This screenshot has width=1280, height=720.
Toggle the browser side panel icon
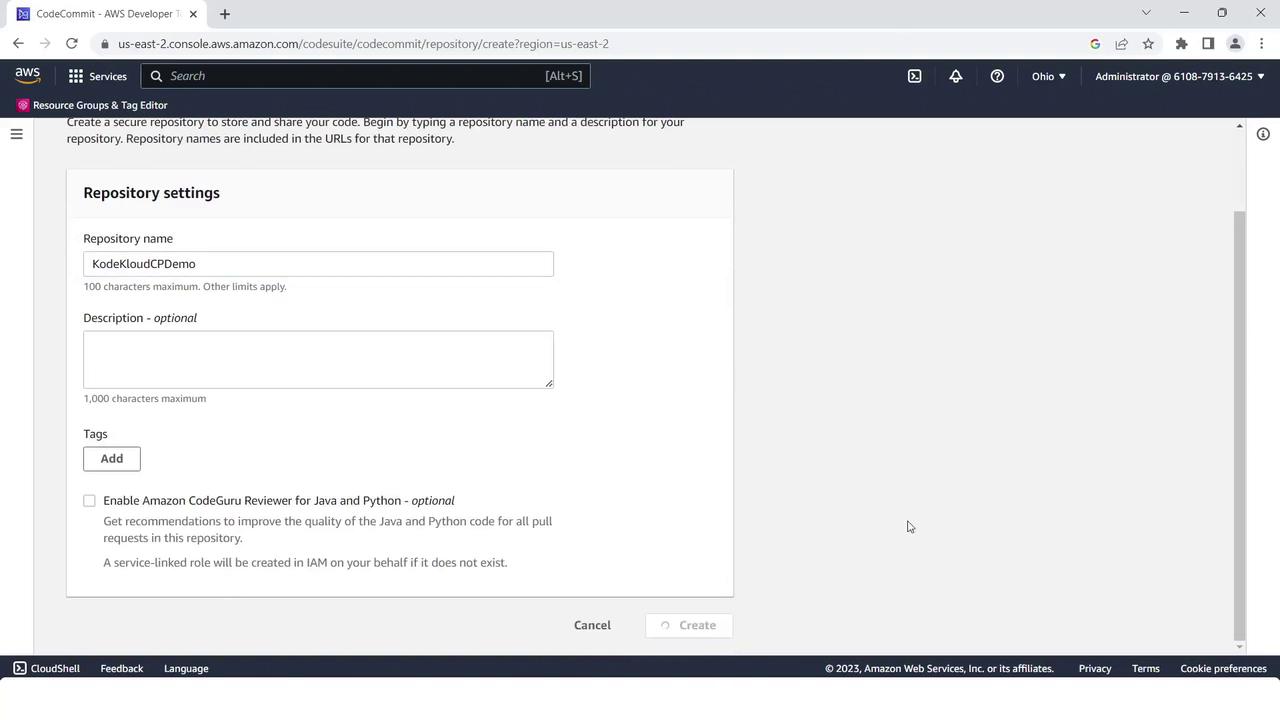(1208, 44)
